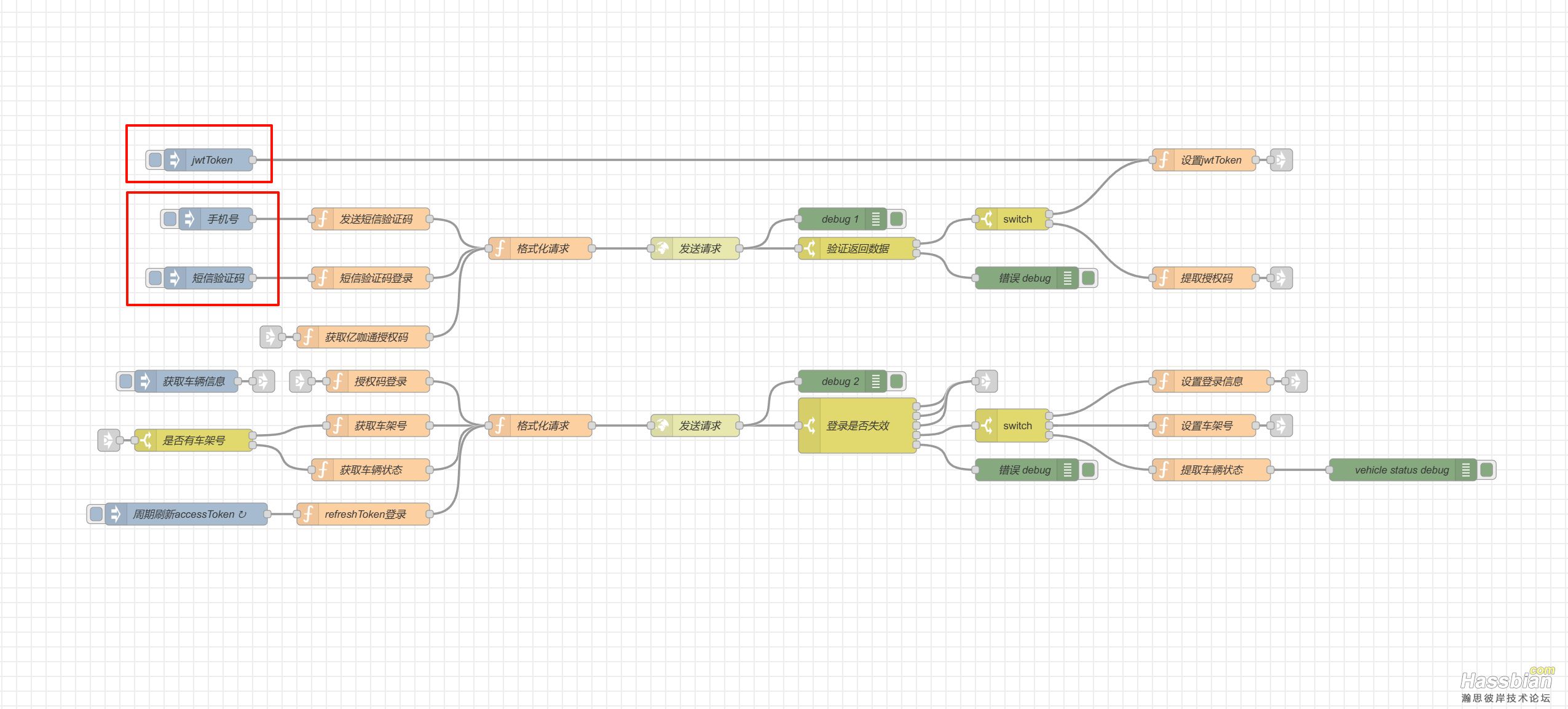Toggle lower 错误 debug node output
The width and height of the screenshot is (1568, 709).
pos(1089,470)
